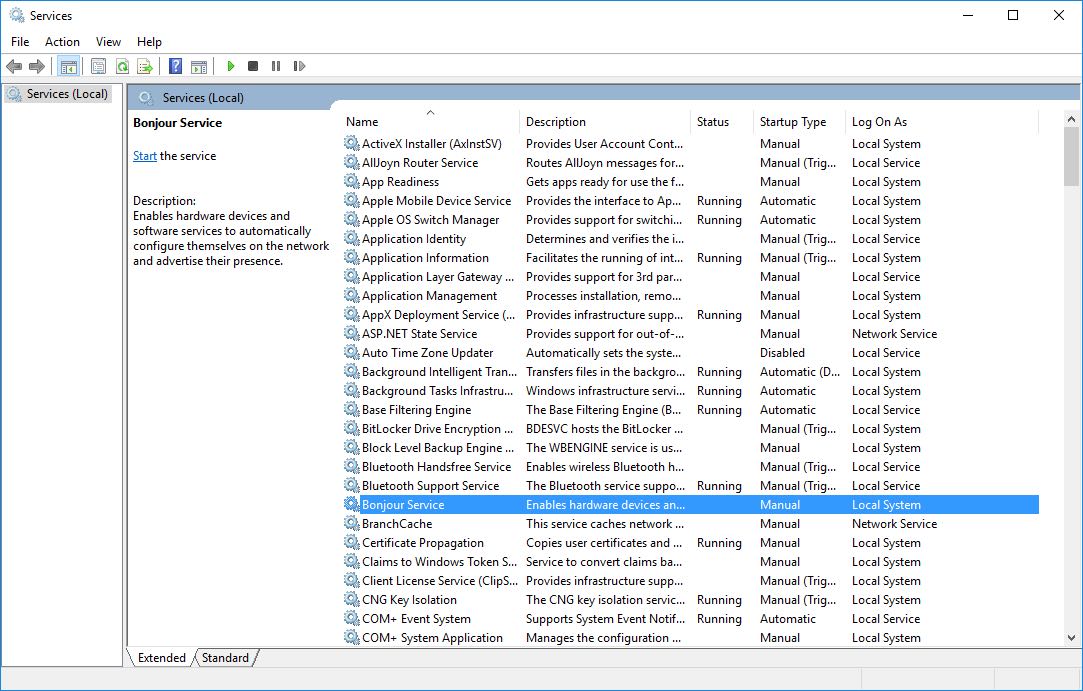Click the gear icon beside ActiveX Installer (AxInstSV)
This screenshot has width=1083, height=691.
pyautogui.click(x=352, y=144)
